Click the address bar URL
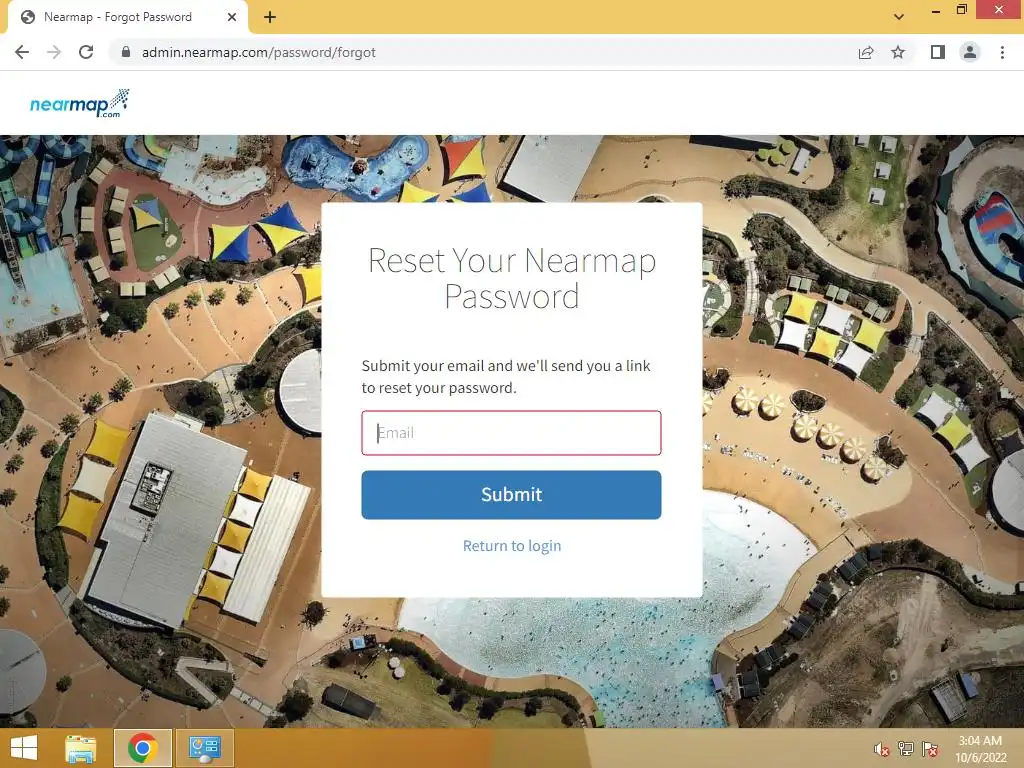1024x768 pixels. tap(259, 52)
